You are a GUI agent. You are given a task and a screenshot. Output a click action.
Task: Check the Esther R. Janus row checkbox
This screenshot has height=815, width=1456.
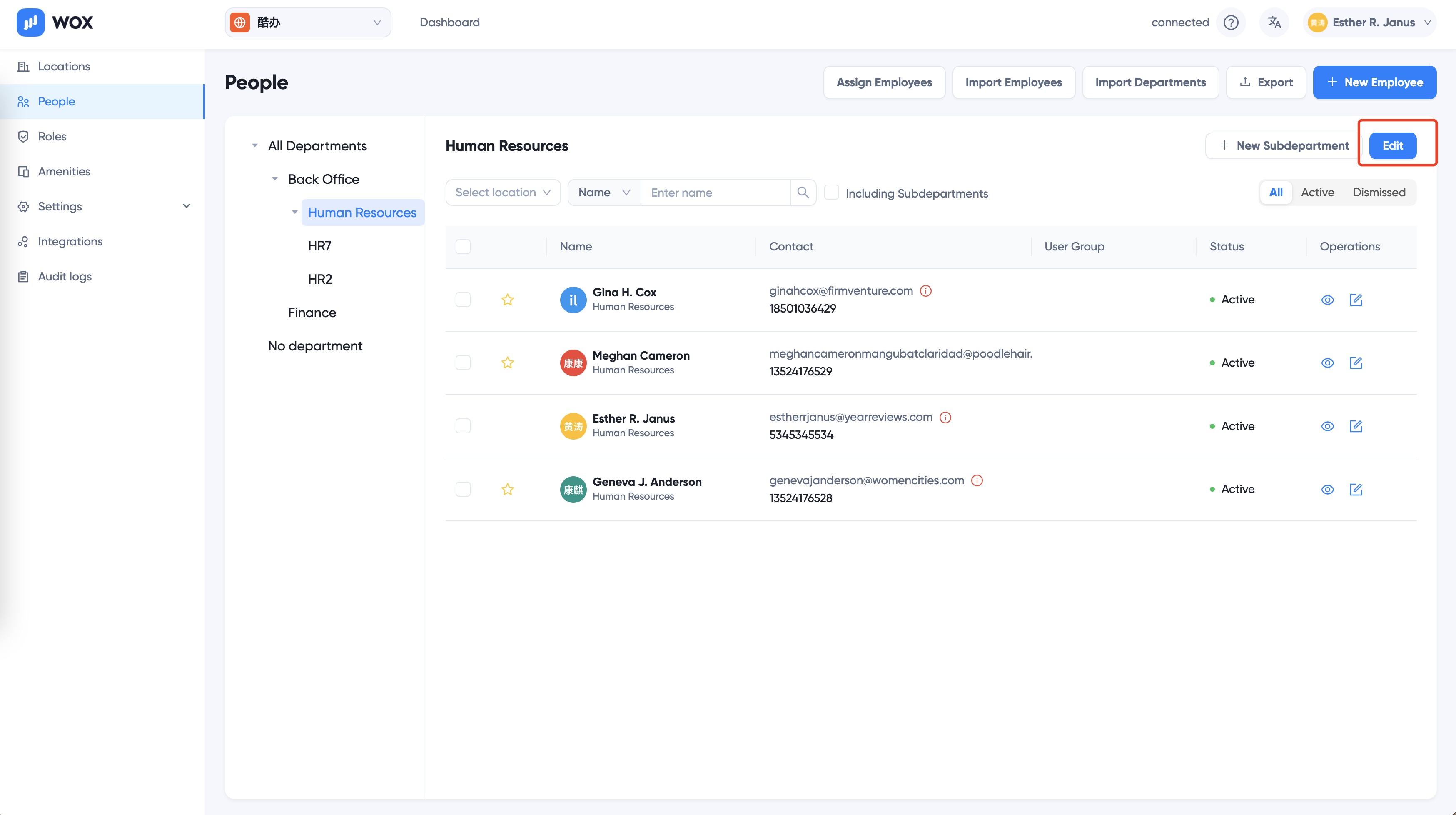tap(463, 426)
